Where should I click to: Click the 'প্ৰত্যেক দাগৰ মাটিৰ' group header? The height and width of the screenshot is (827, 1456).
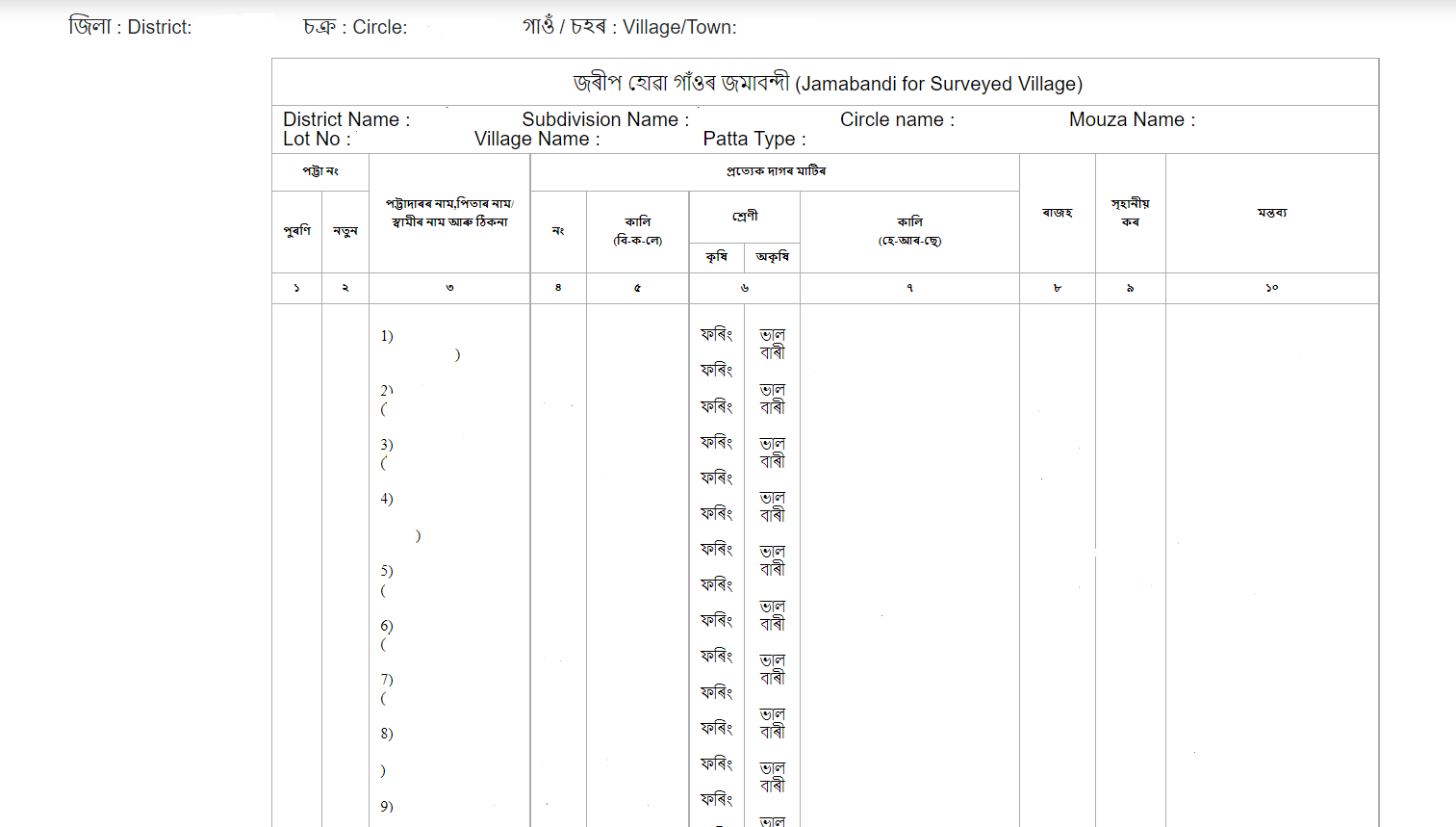tap(776, 171)
